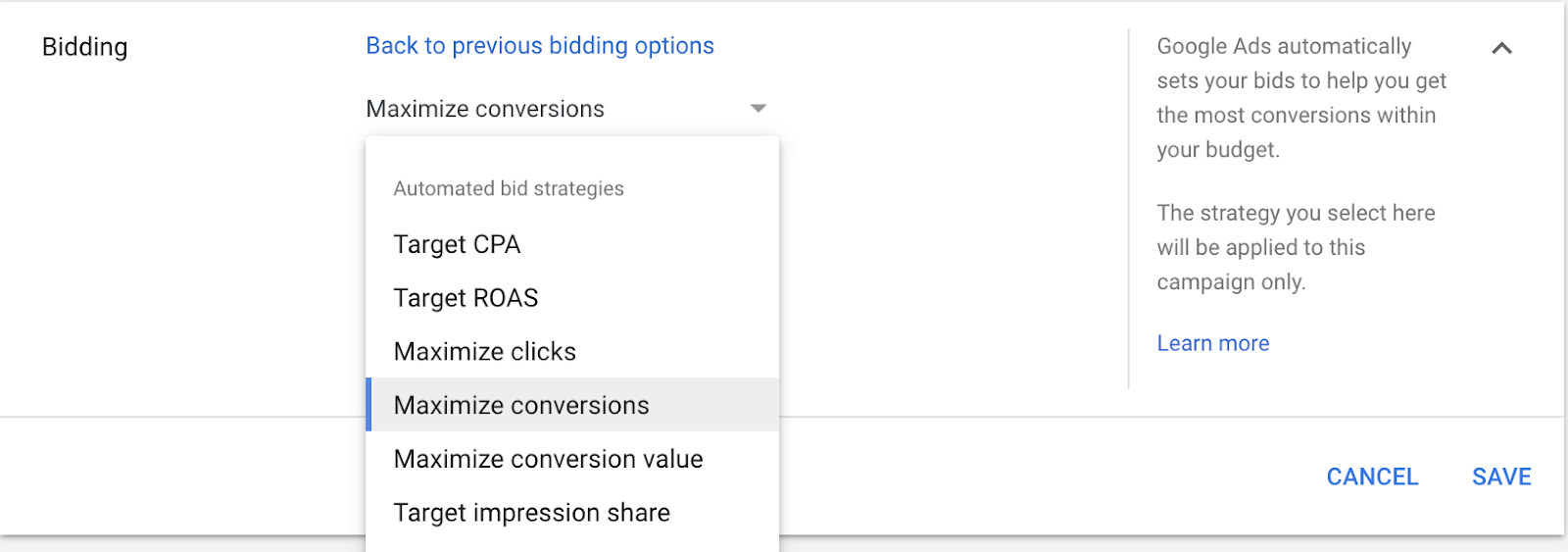Choose the highlighted Maximize conversions list option
The image size is (1568, 552).
coord(521,405)
